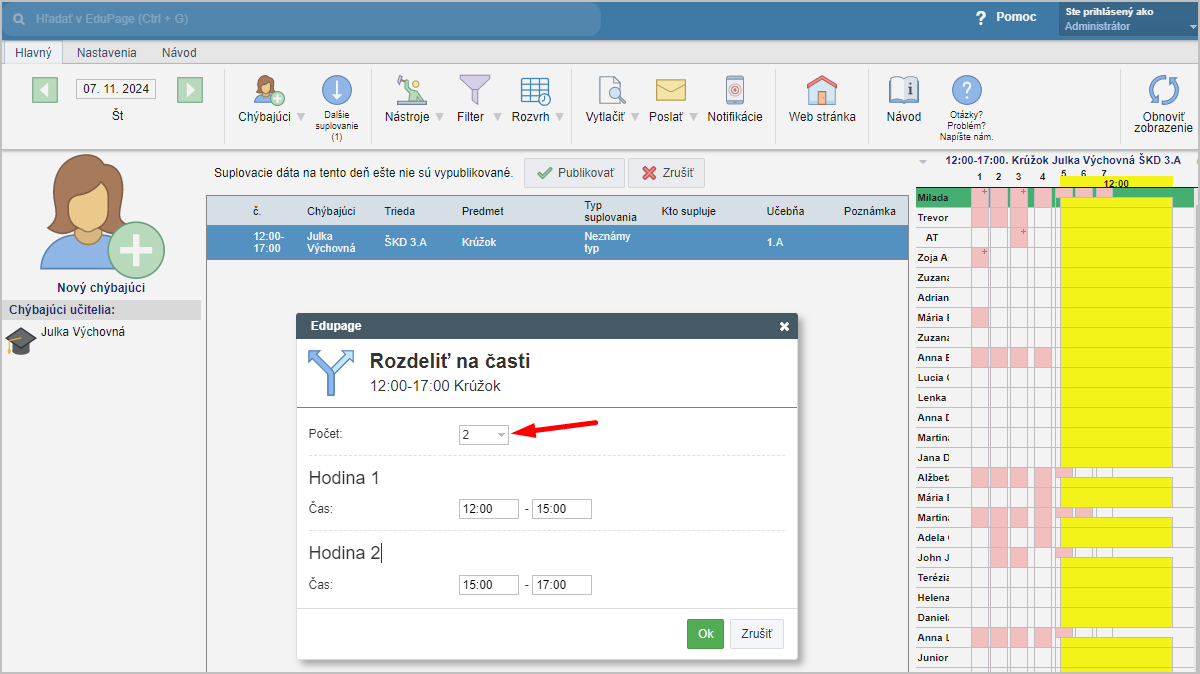Open the Návod book icon in toolbar
This screenshot has height=674, width=1200.
coord(904,90)
